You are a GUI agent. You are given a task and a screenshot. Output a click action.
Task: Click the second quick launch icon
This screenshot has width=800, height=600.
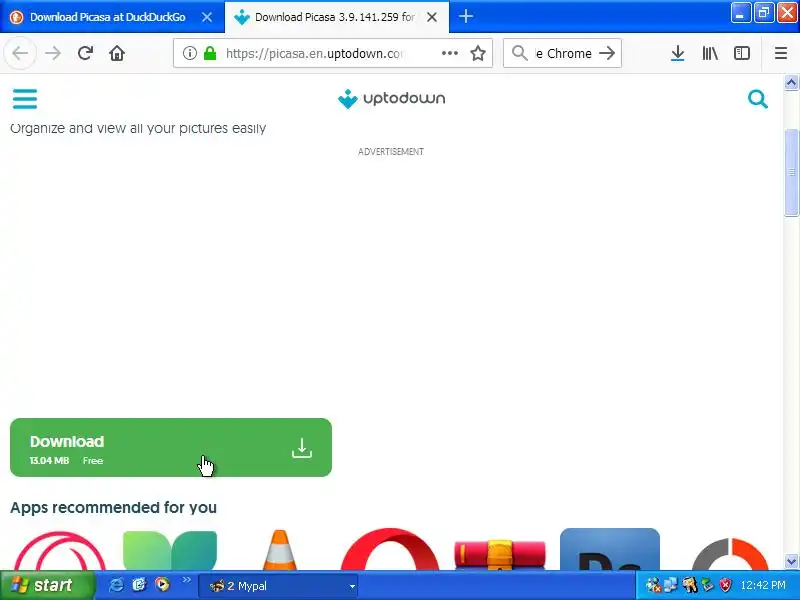coord(139,585)
